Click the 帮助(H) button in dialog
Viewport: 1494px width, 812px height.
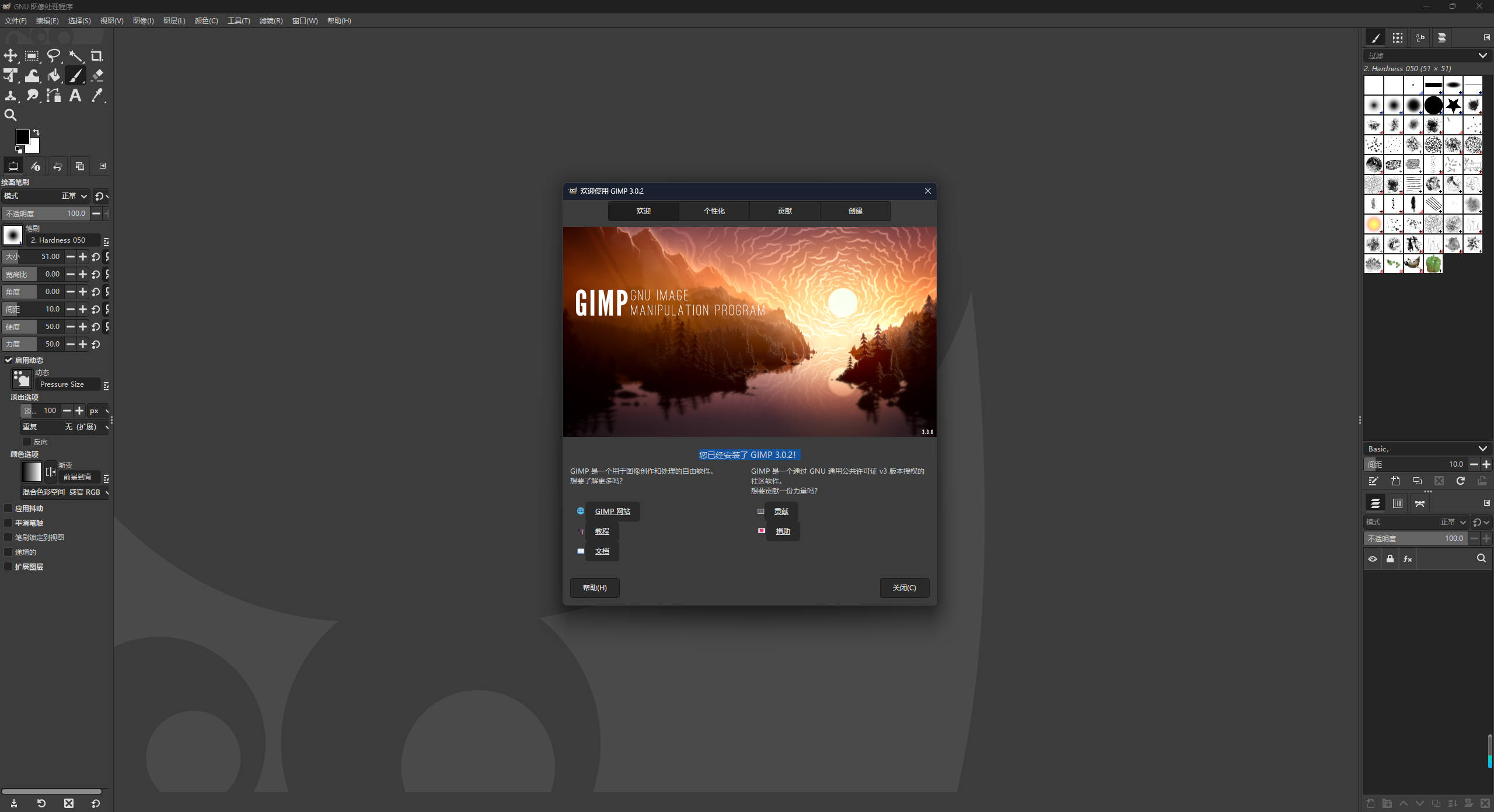(594, 588)
